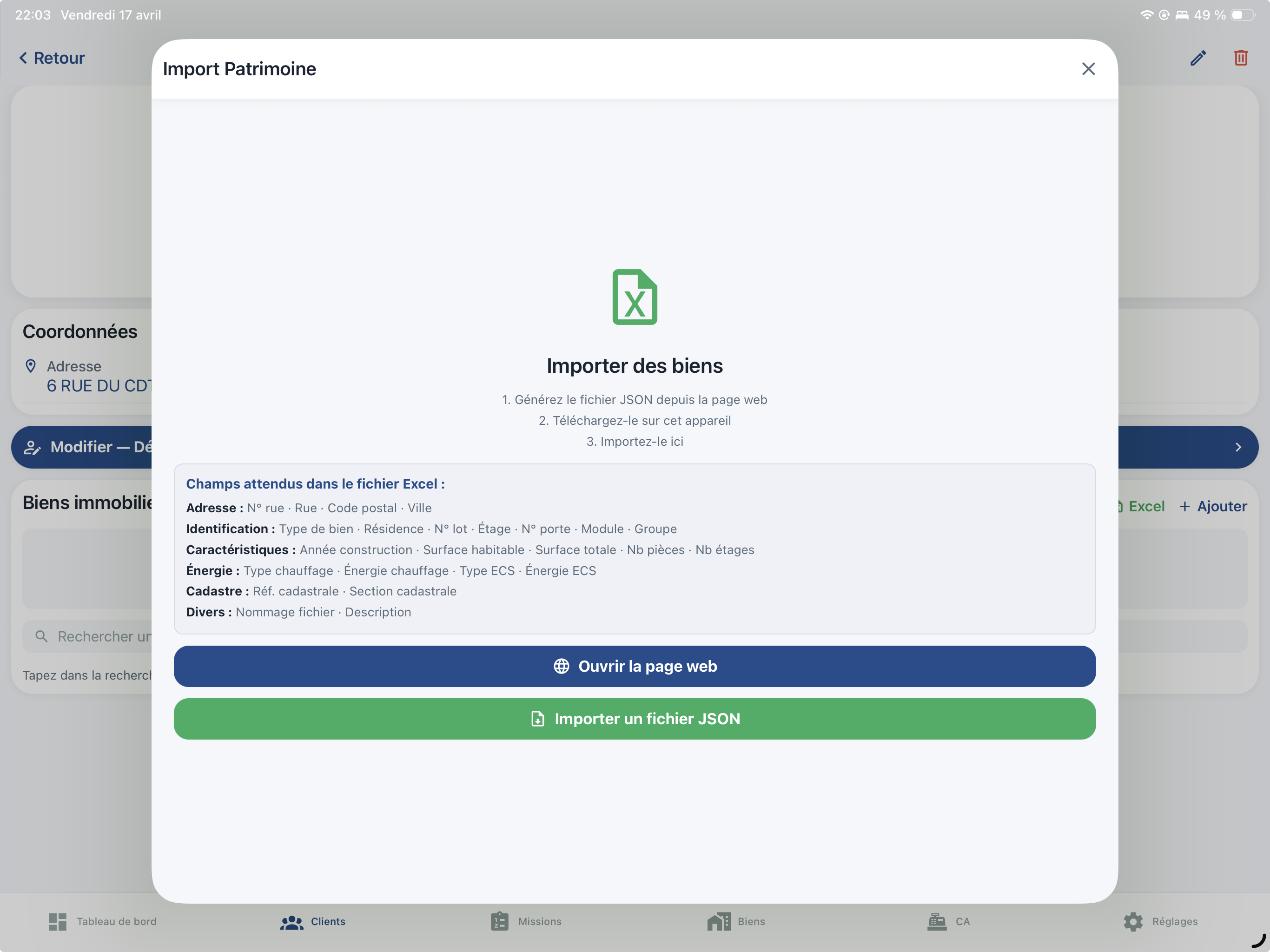Tap the red trash delete icon
The width and height of the screenshot is (1270, 952).
[x=1240, y=58]
